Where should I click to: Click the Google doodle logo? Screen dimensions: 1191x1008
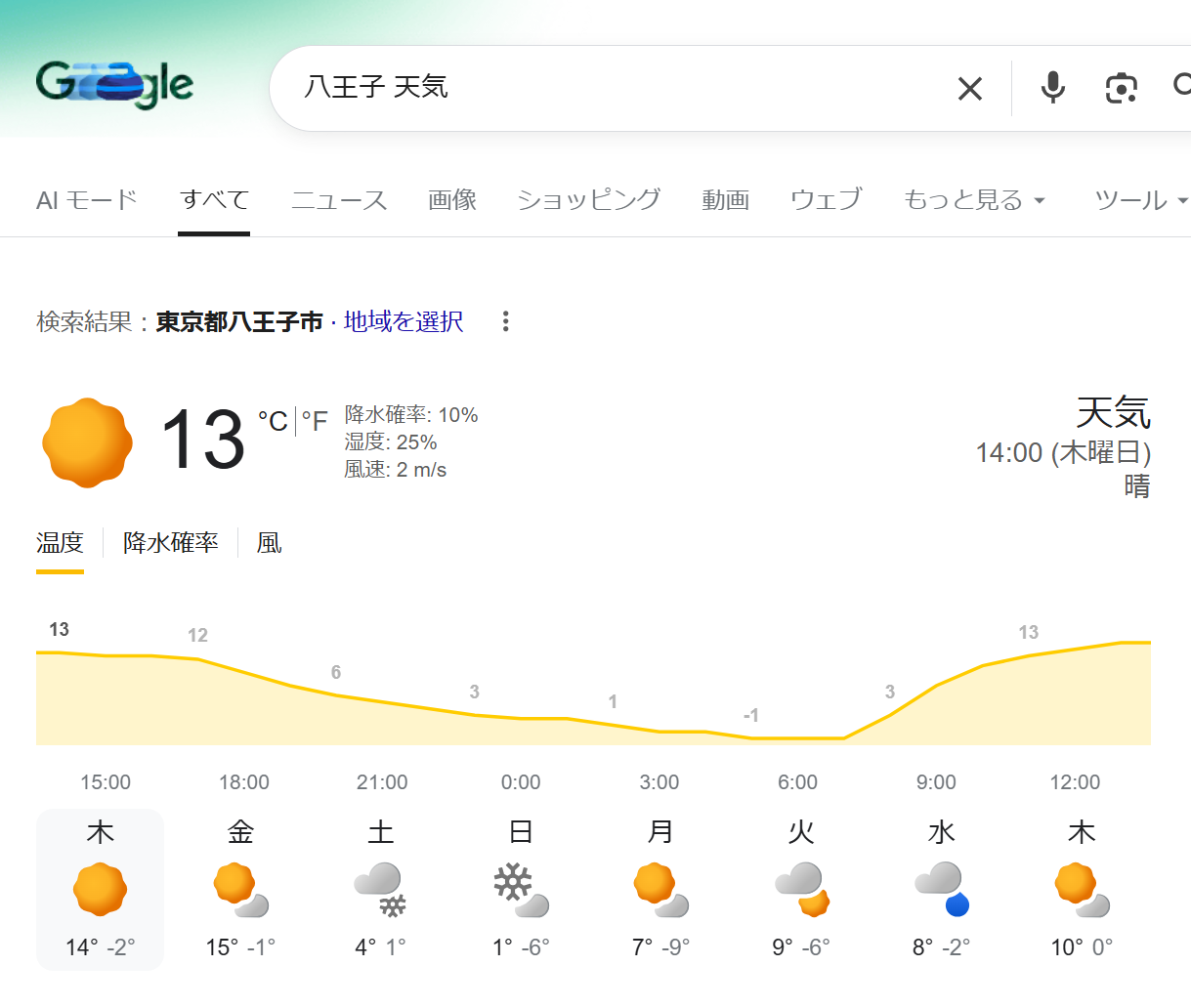click(x=114, y=85)
